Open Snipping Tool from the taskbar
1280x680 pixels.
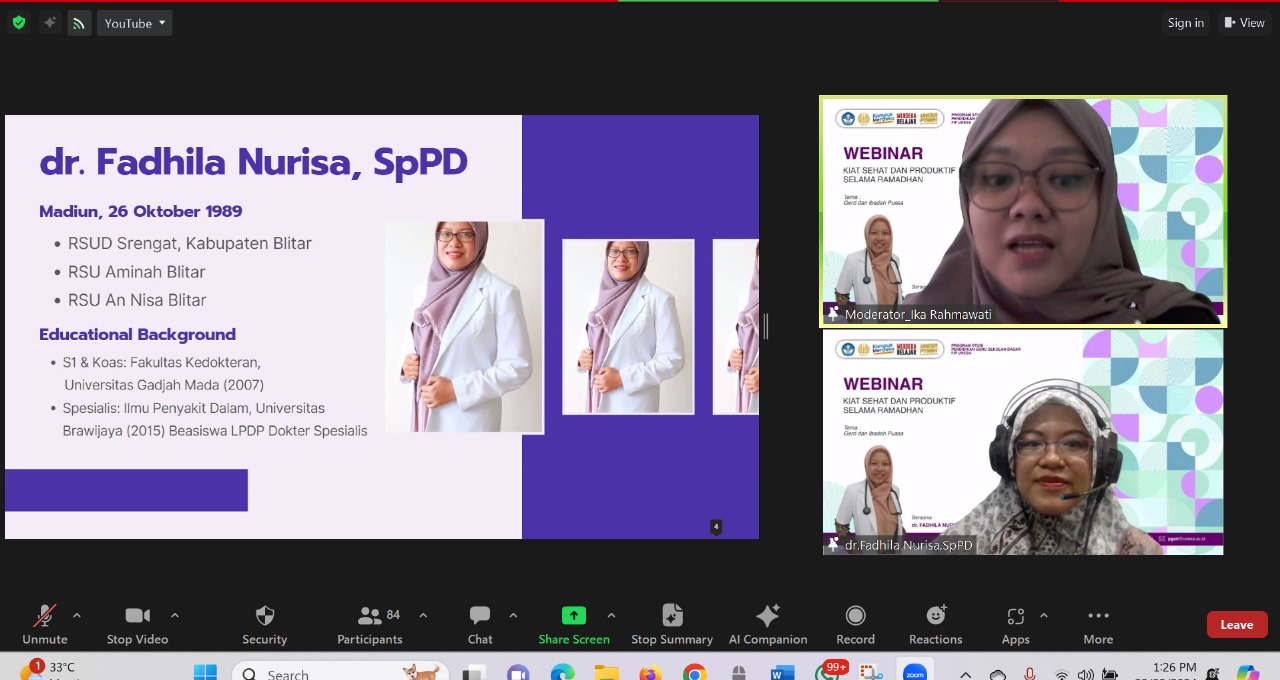click(x=871, y=673)
